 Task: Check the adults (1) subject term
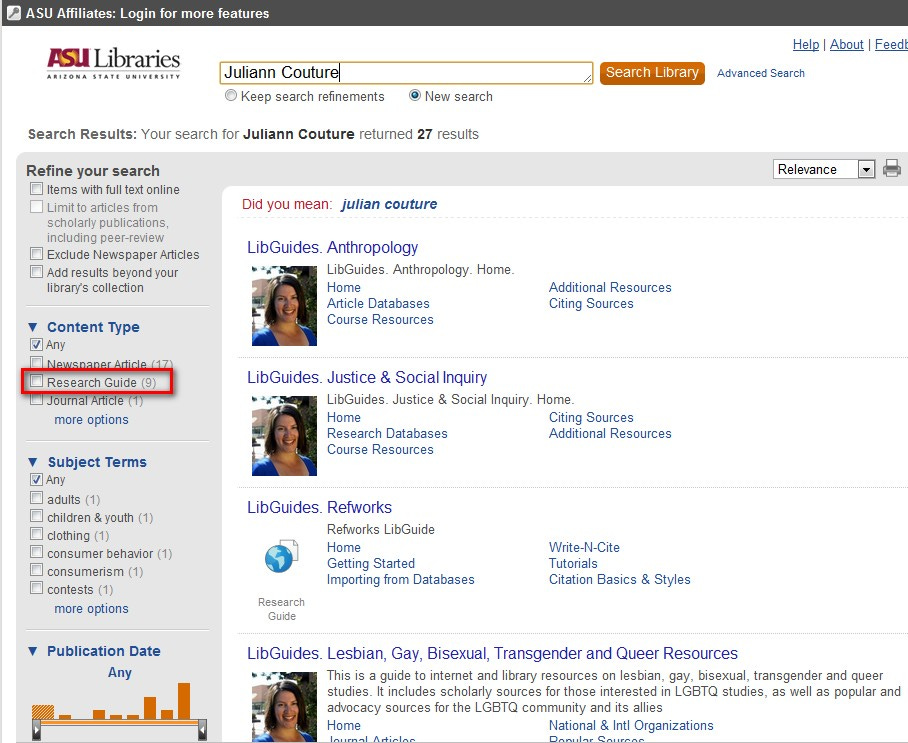pos(36,498)
